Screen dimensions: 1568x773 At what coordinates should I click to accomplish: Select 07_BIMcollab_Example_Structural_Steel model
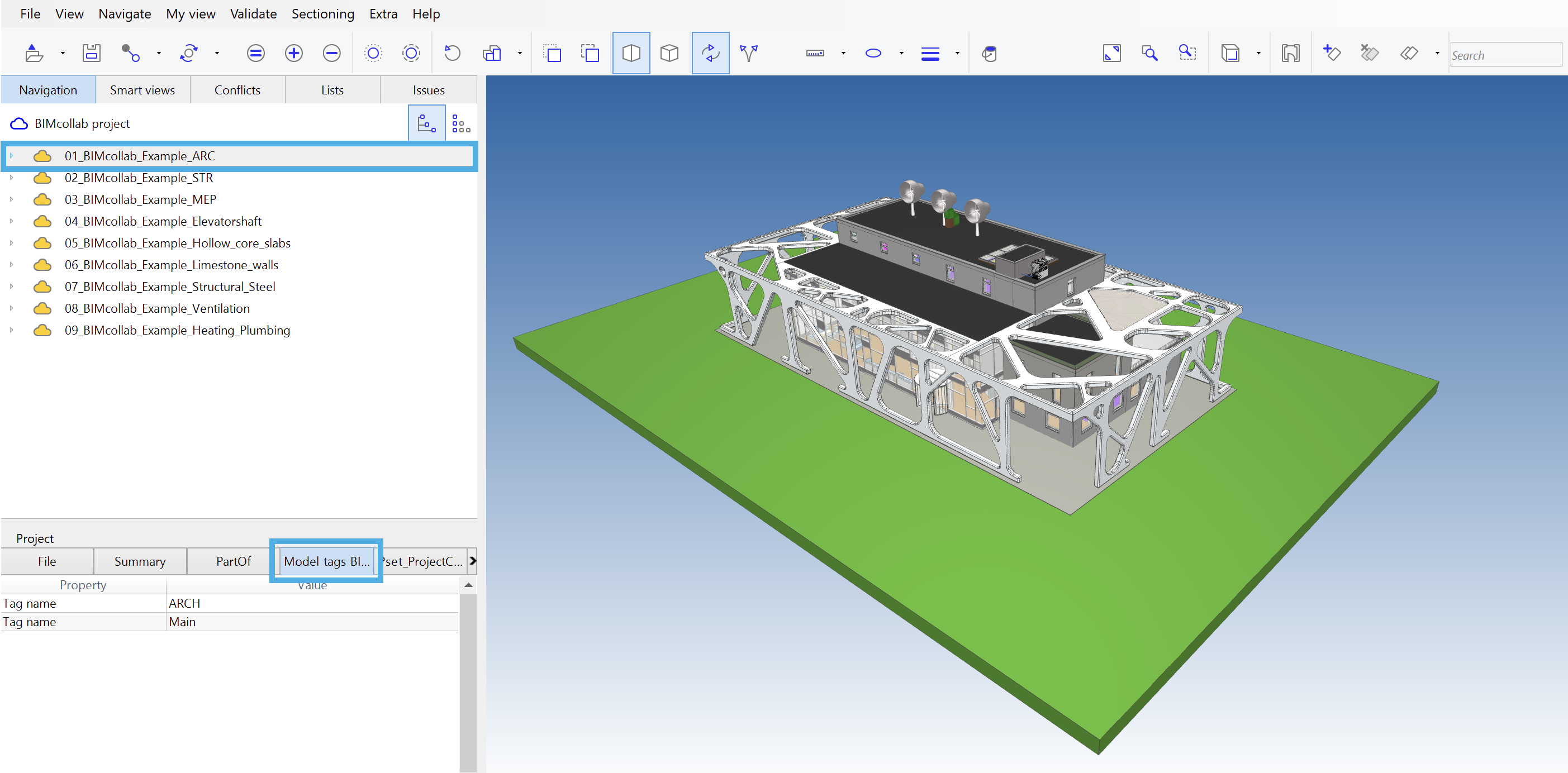pos(170,287)
